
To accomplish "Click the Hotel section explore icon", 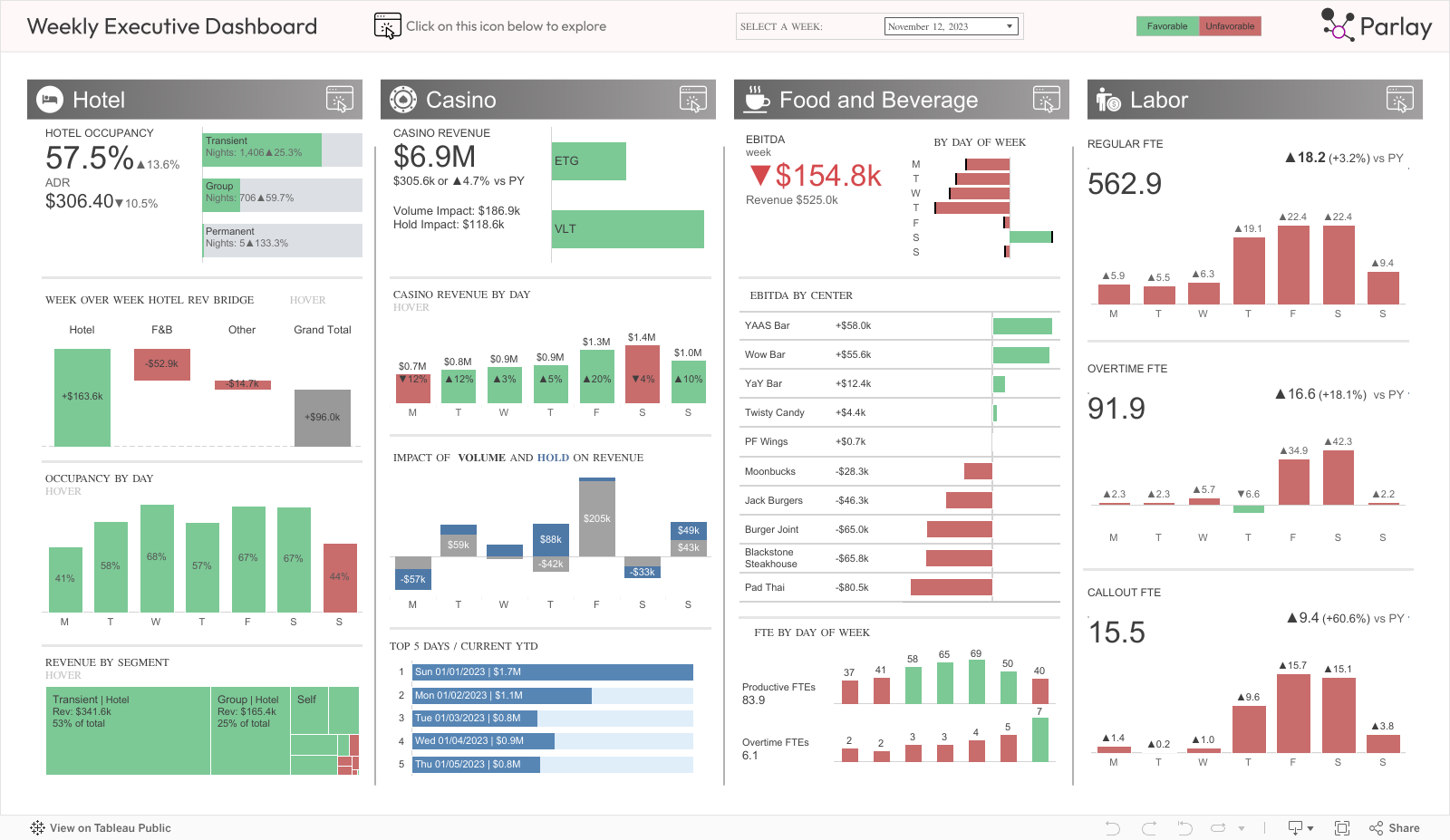I will click(339, 100).
